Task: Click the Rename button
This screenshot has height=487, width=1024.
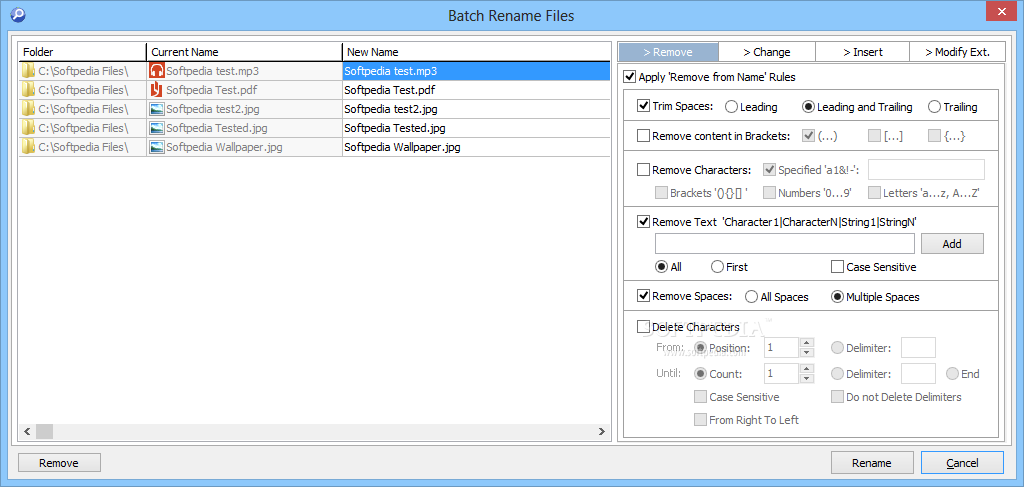Action: pyautogui.click(x=871, y=463)
